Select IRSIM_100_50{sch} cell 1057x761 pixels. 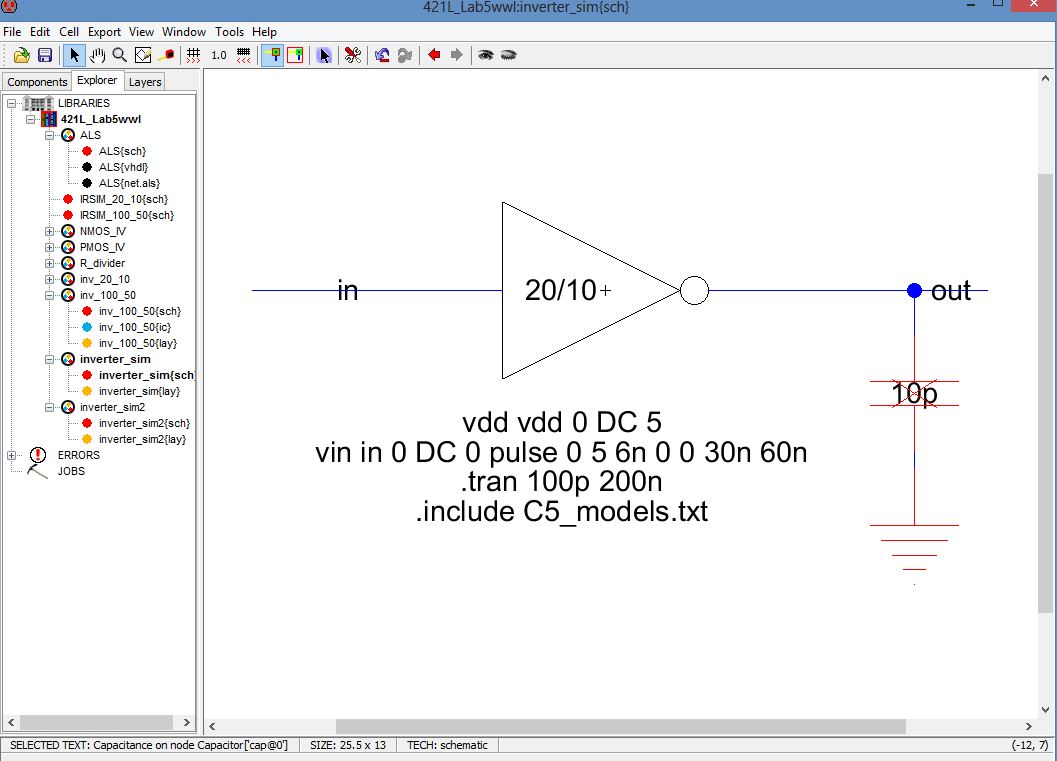(127, 215)
